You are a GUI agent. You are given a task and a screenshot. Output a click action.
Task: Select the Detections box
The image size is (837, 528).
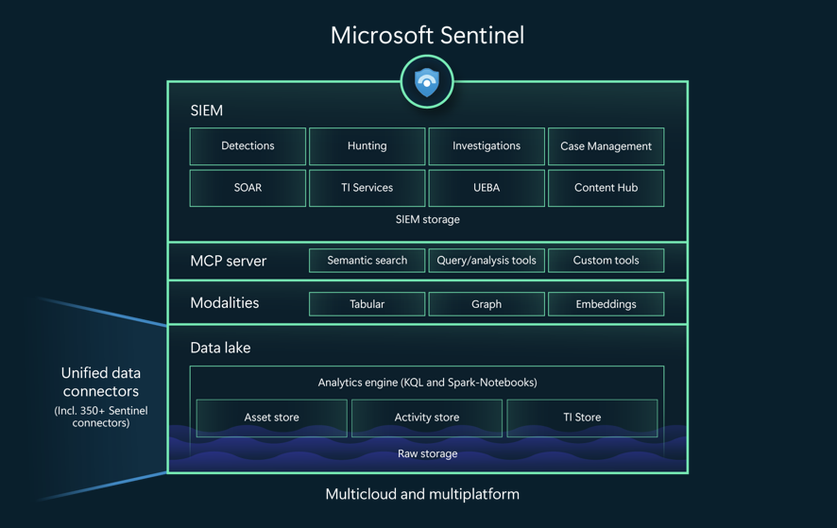point(248,146)
